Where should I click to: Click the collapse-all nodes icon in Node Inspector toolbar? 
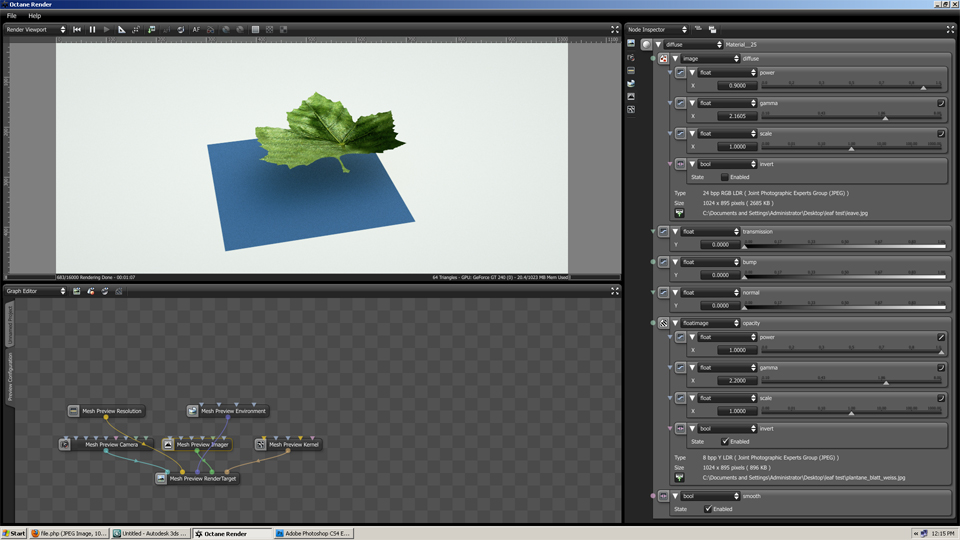(x=699, y=29)
